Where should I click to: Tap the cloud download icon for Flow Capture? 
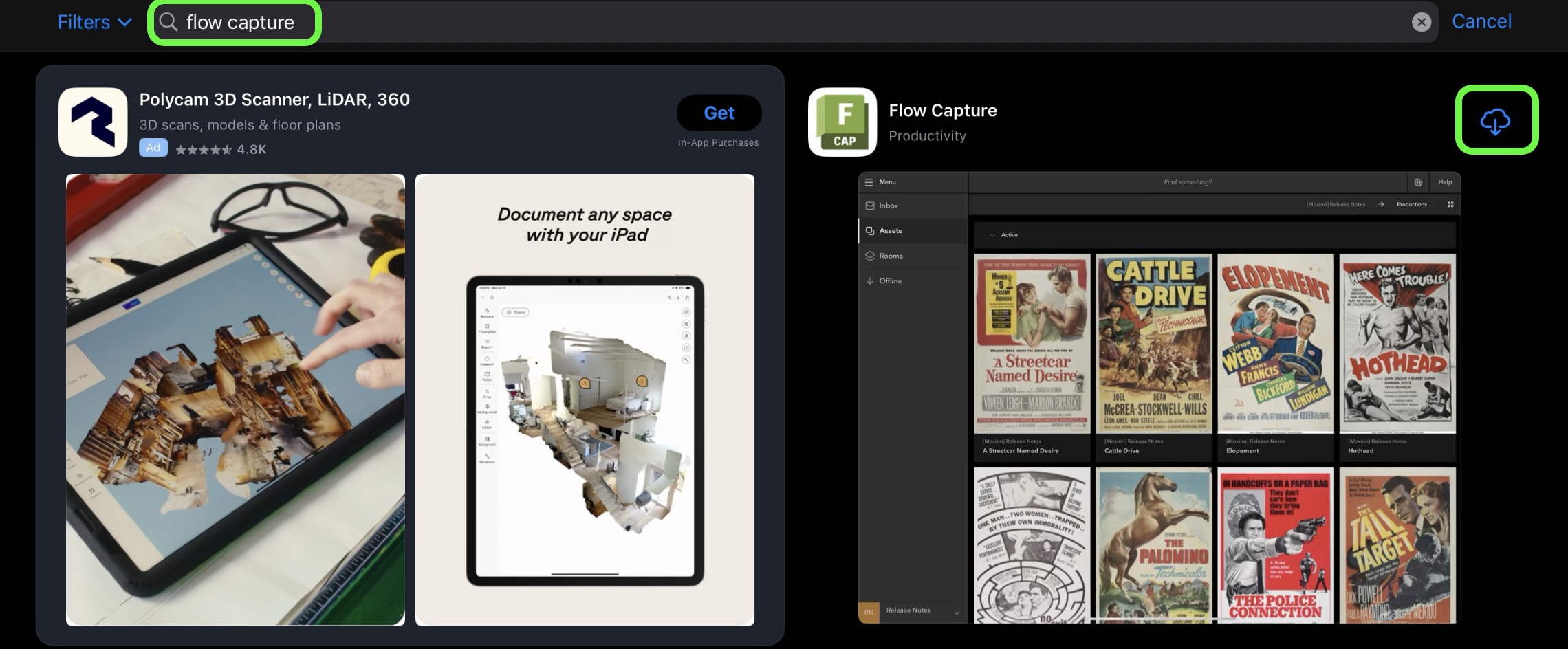click(x=1495, y=121)
